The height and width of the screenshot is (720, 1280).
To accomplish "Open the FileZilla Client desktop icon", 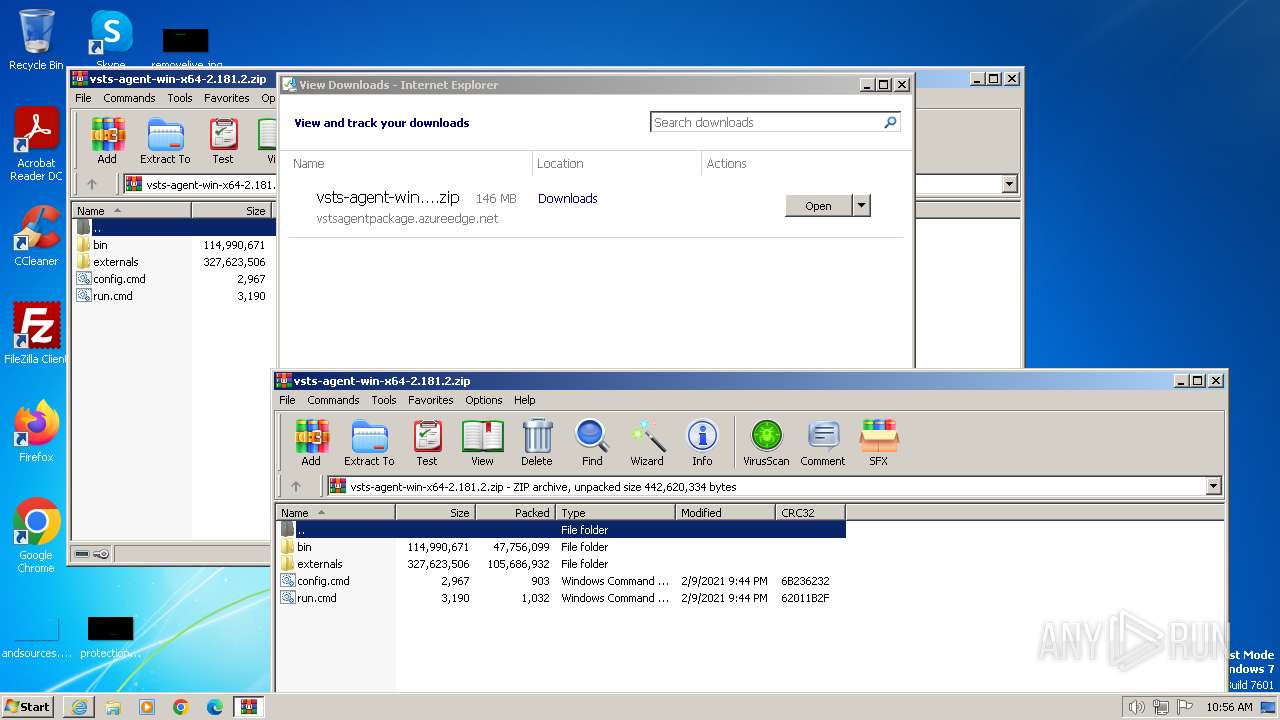I will [x=36, y=333].
